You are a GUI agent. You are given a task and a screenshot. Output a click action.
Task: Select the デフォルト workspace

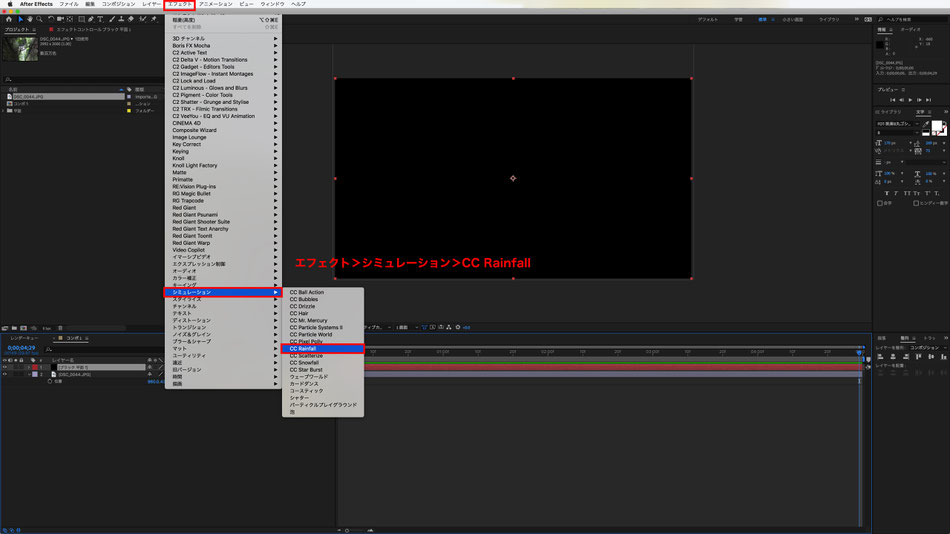coord(708,19)
